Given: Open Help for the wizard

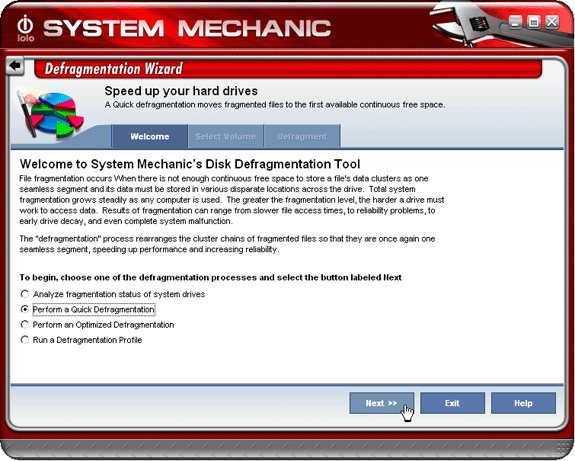Looking at the screenshot, I should tap(523, 403).
